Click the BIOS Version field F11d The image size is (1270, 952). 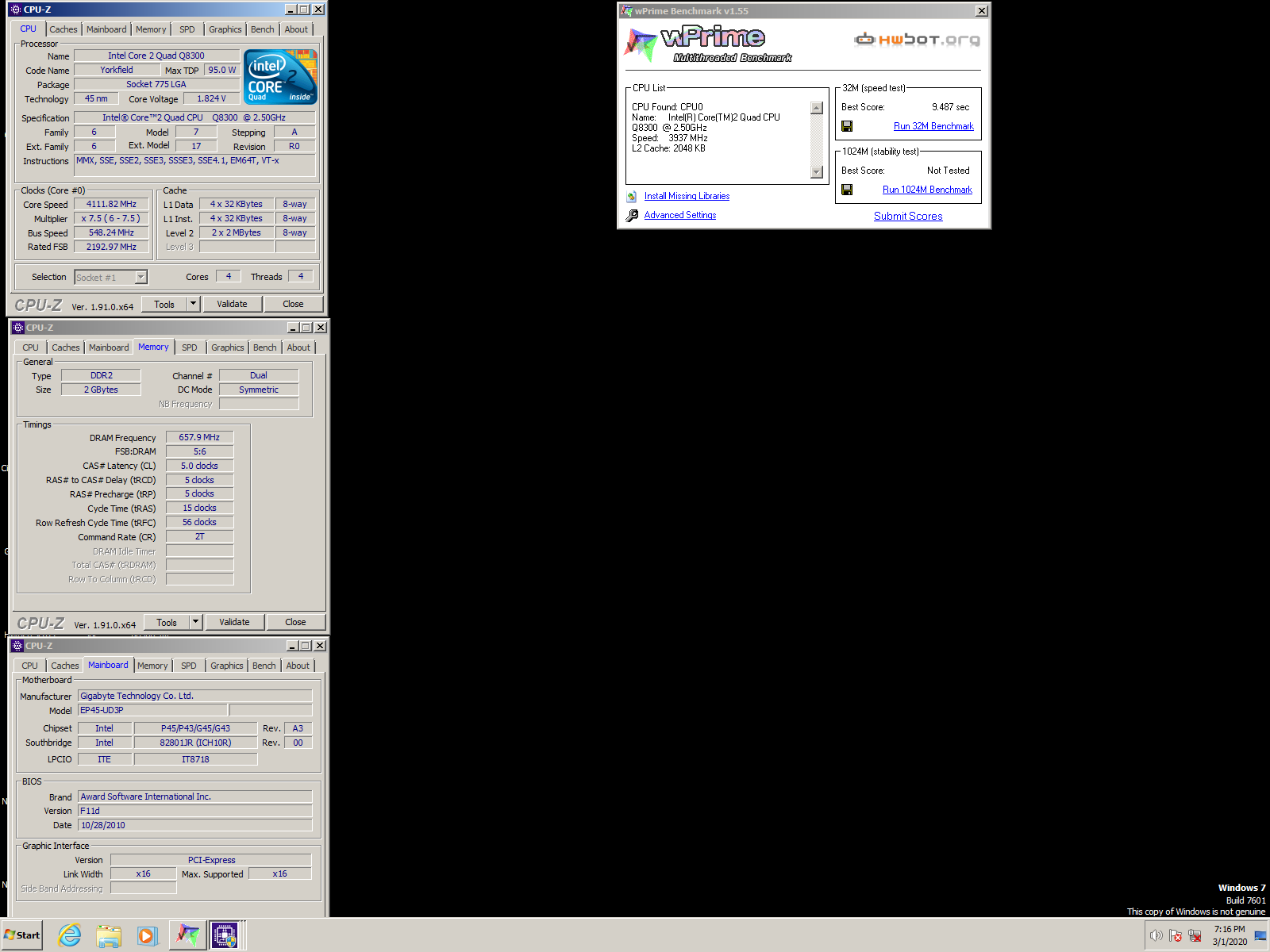pyautogui.click(x=195, y=811)
